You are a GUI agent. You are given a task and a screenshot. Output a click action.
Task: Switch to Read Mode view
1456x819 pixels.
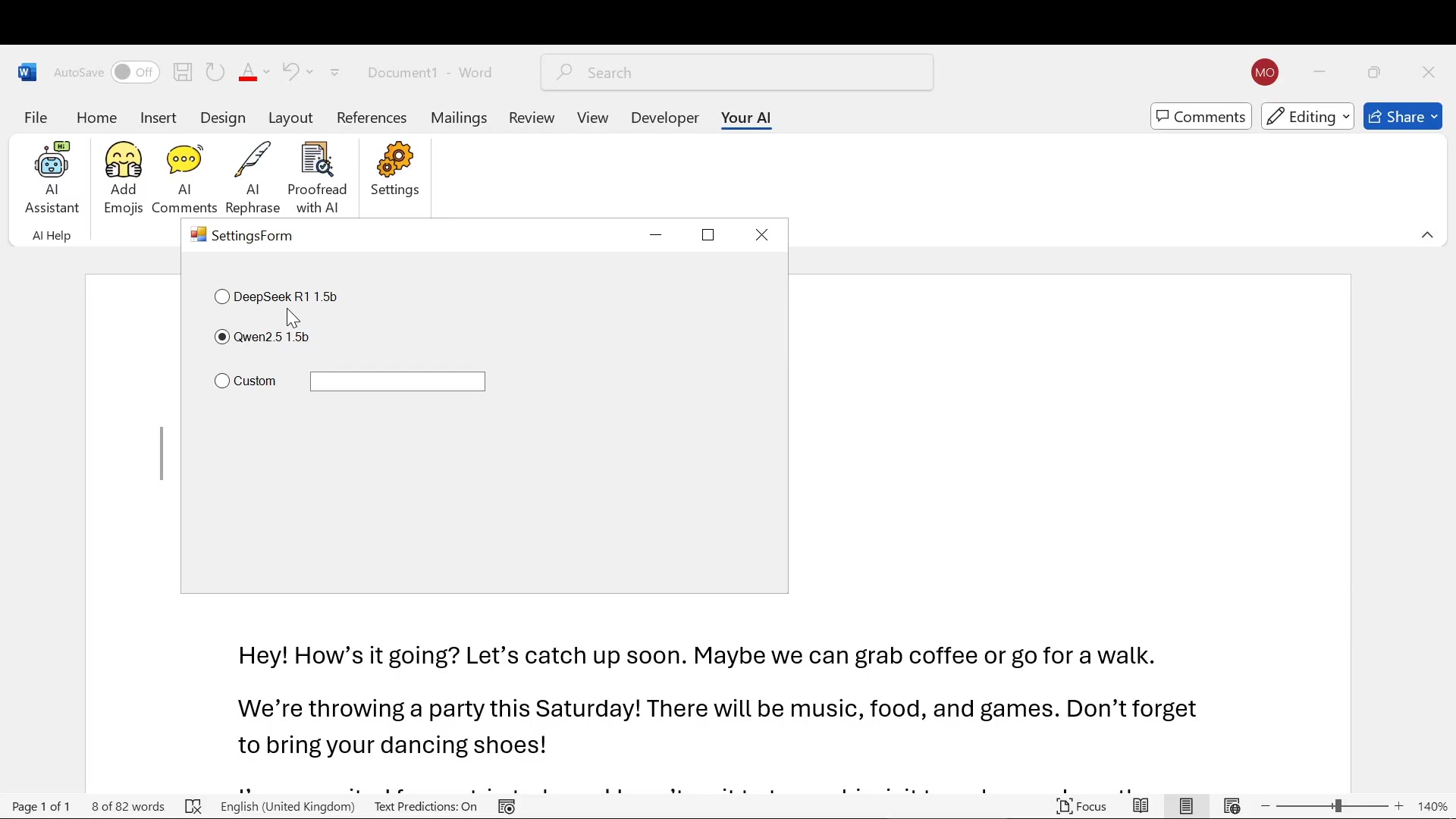[x=1141, y=807]
